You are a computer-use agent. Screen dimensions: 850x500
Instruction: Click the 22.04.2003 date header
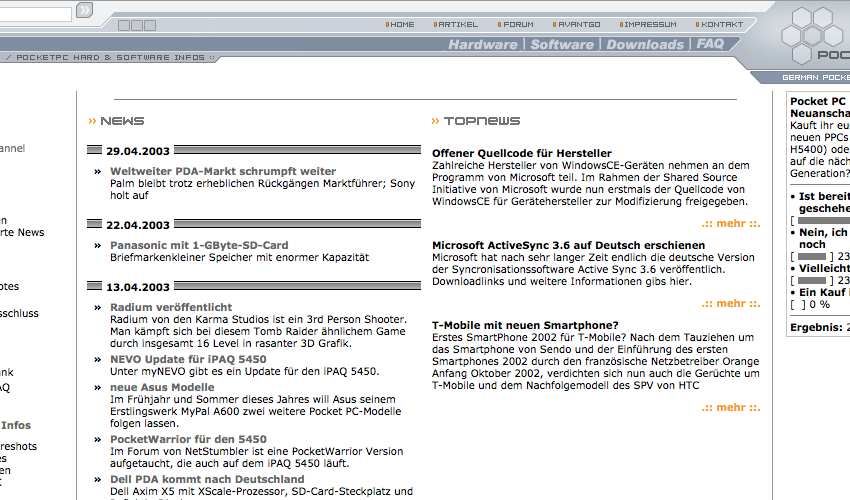point(138,225)
